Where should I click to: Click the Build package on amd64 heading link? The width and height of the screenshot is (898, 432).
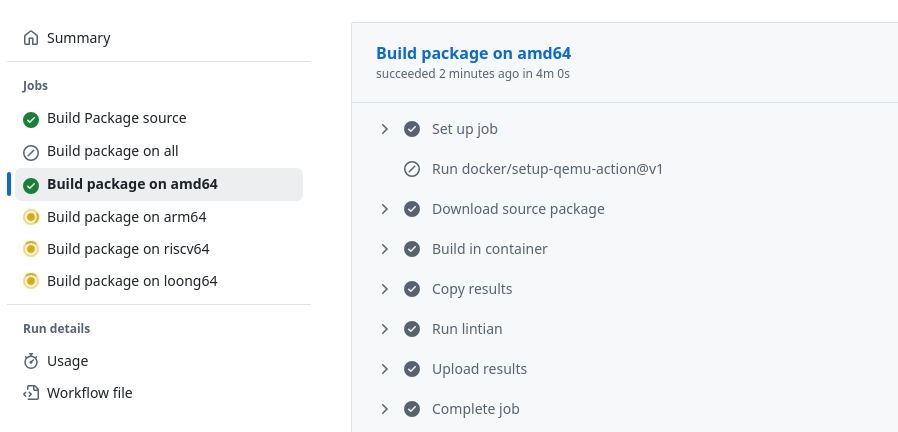click(474, 53)
